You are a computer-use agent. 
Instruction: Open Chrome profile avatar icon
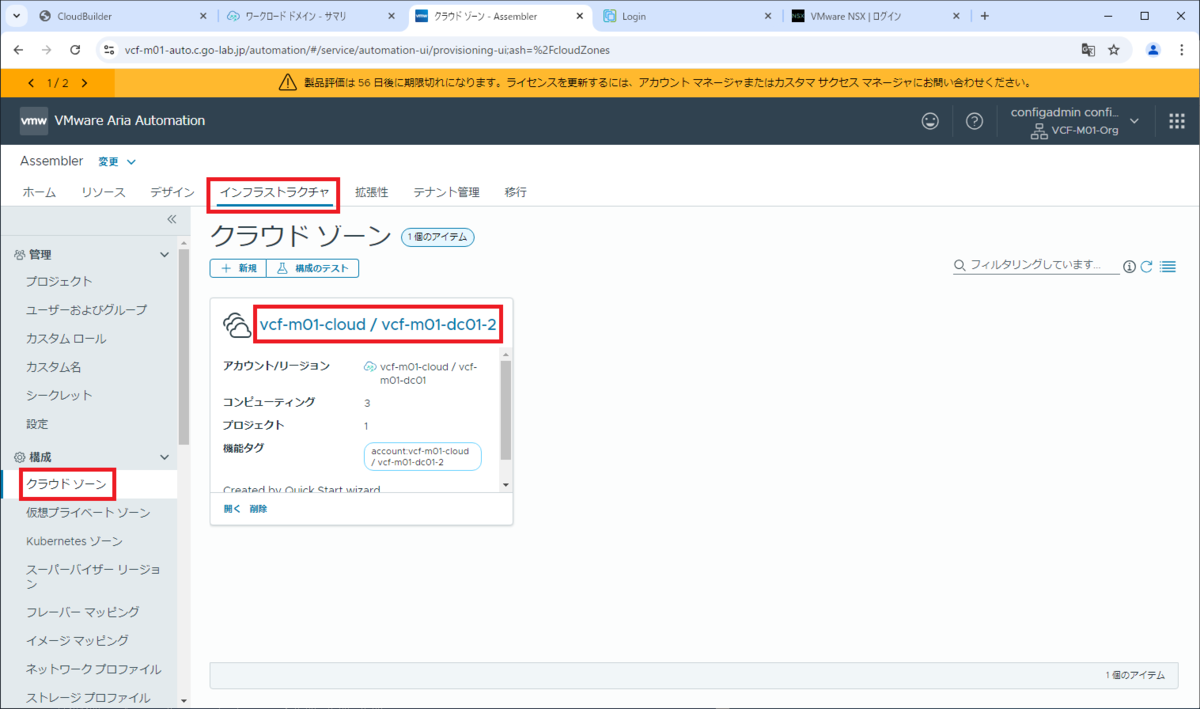coord(1153,50)
